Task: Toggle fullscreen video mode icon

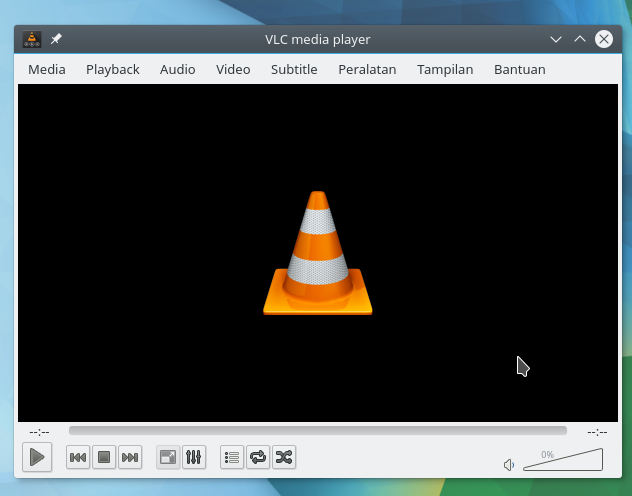Action: click(x=168, y=457)
